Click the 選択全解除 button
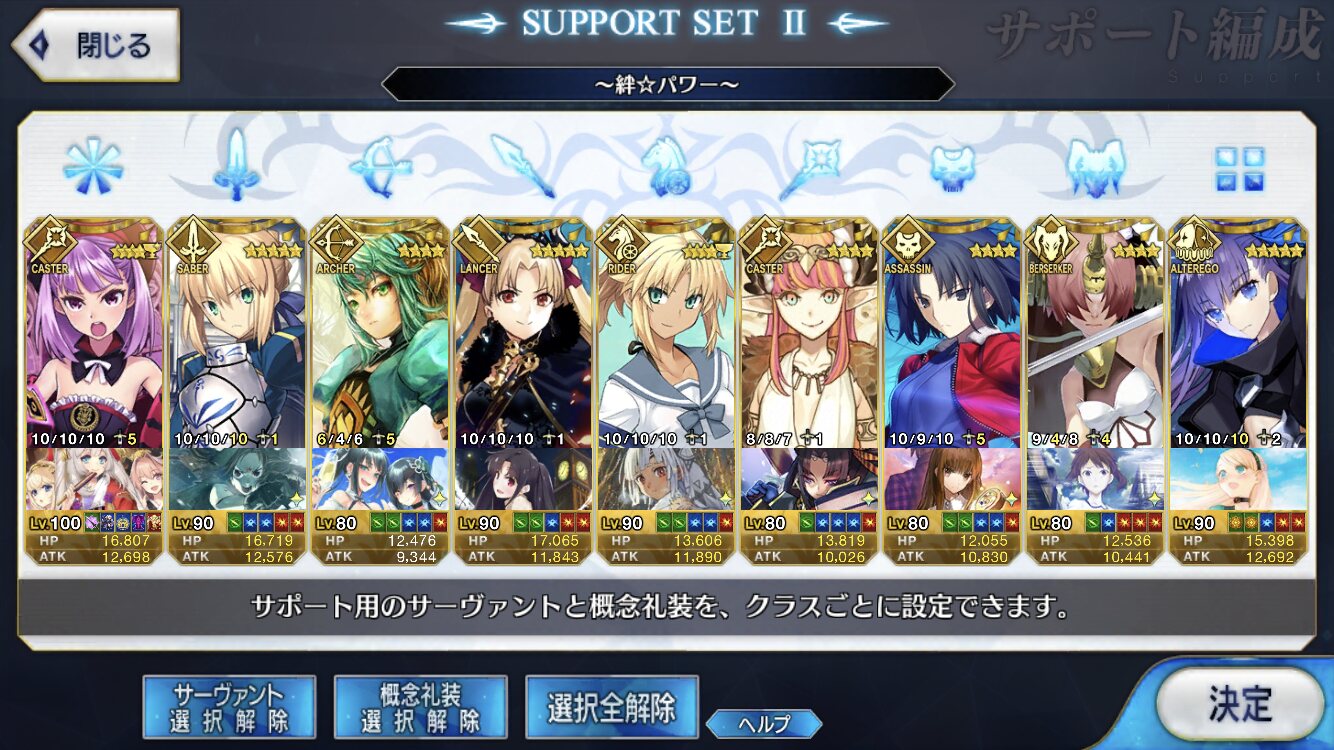Viewport: 1334px width, 750px height. pyautogui.click(x=612, y=706)
